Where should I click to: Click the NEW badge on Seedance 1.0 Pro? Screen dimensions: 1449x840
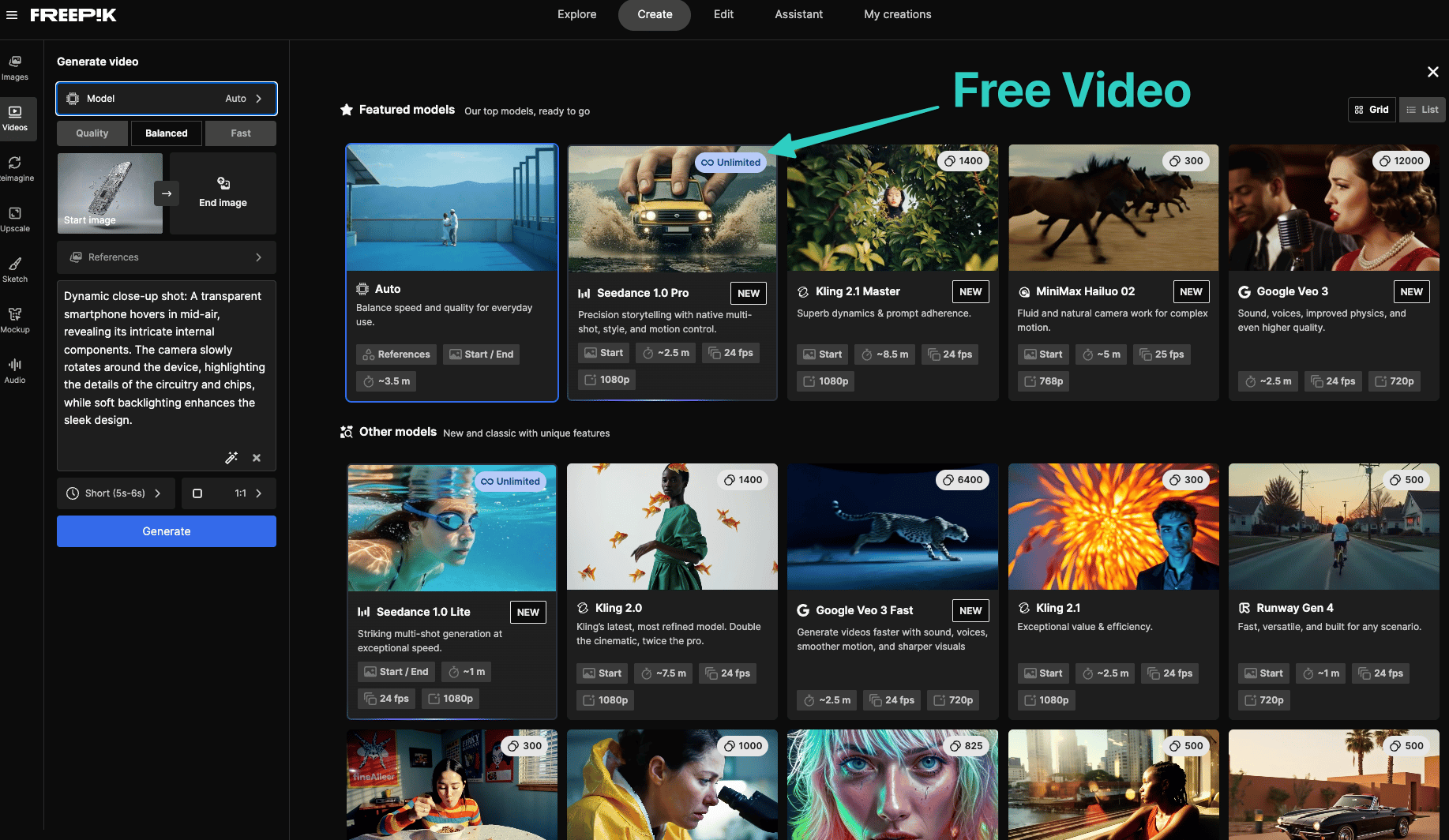click(749, 293)
